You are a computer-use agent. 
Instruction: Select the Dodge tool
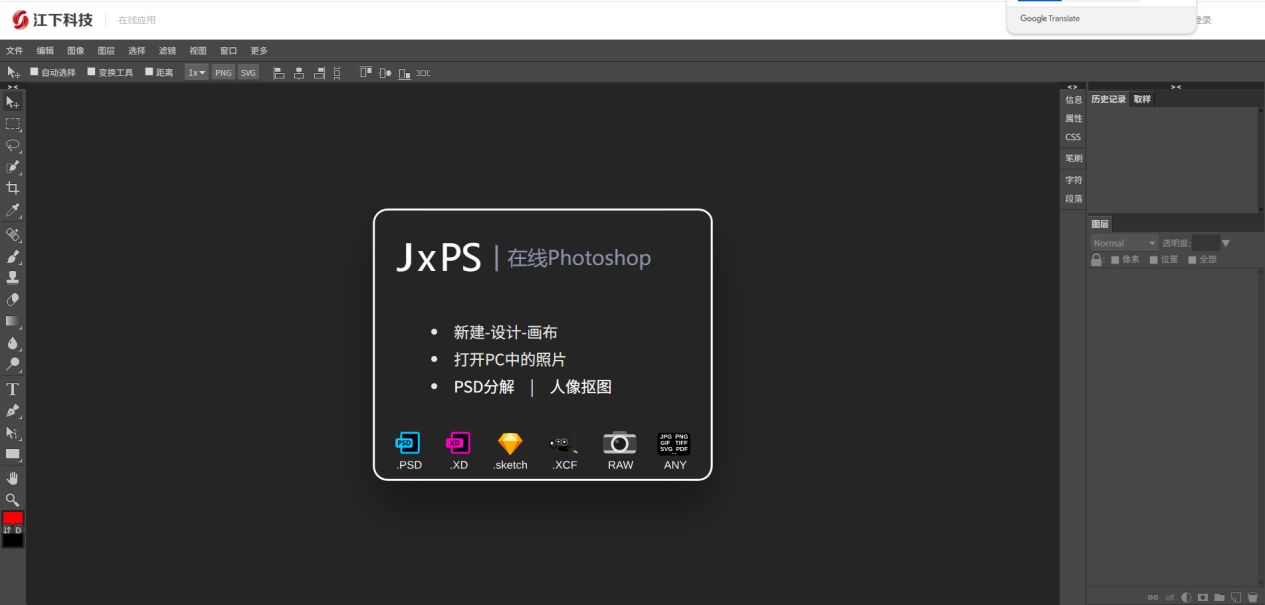point(13,365)
